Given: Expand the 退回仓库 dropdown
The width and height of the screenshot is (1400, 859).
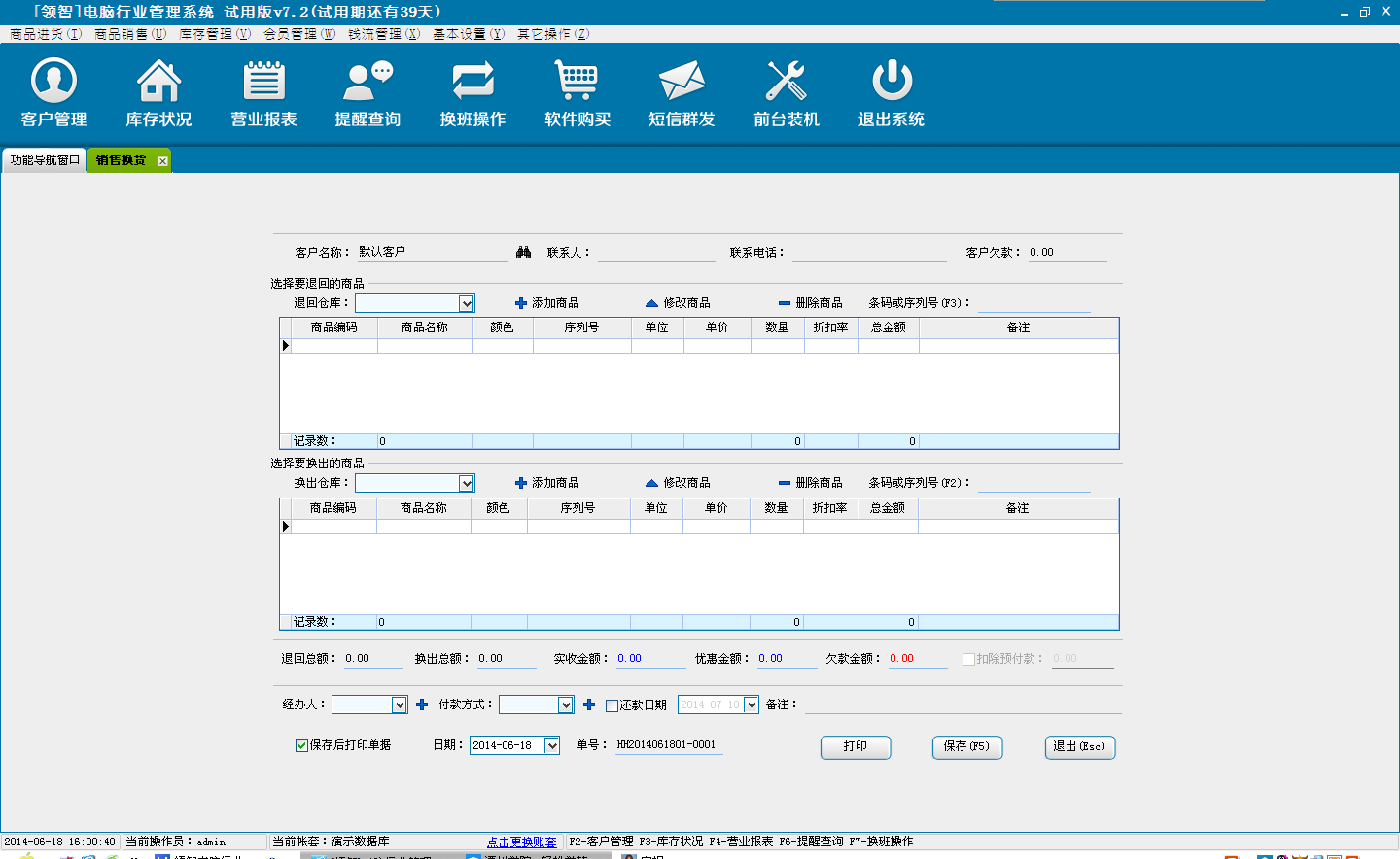Looking at the screenshot, I should click(x=467, y=304).
